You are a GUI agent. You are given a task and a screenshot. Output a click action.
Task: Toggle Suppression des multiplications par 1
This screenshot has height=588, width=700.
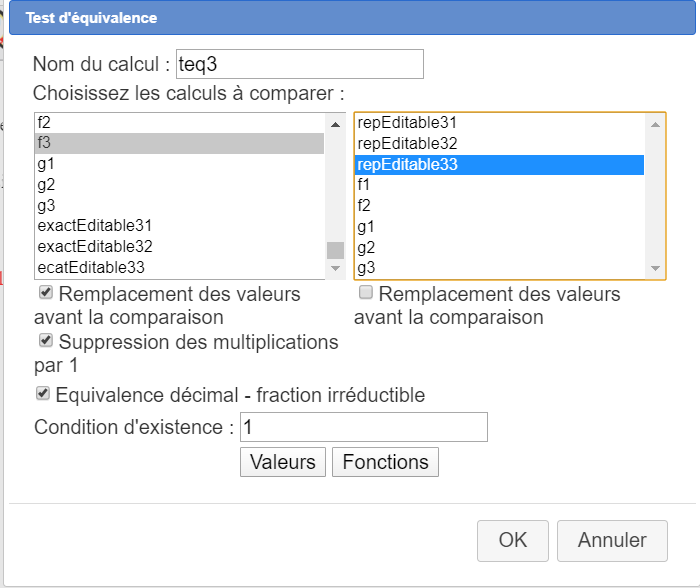tap(46, 341)
